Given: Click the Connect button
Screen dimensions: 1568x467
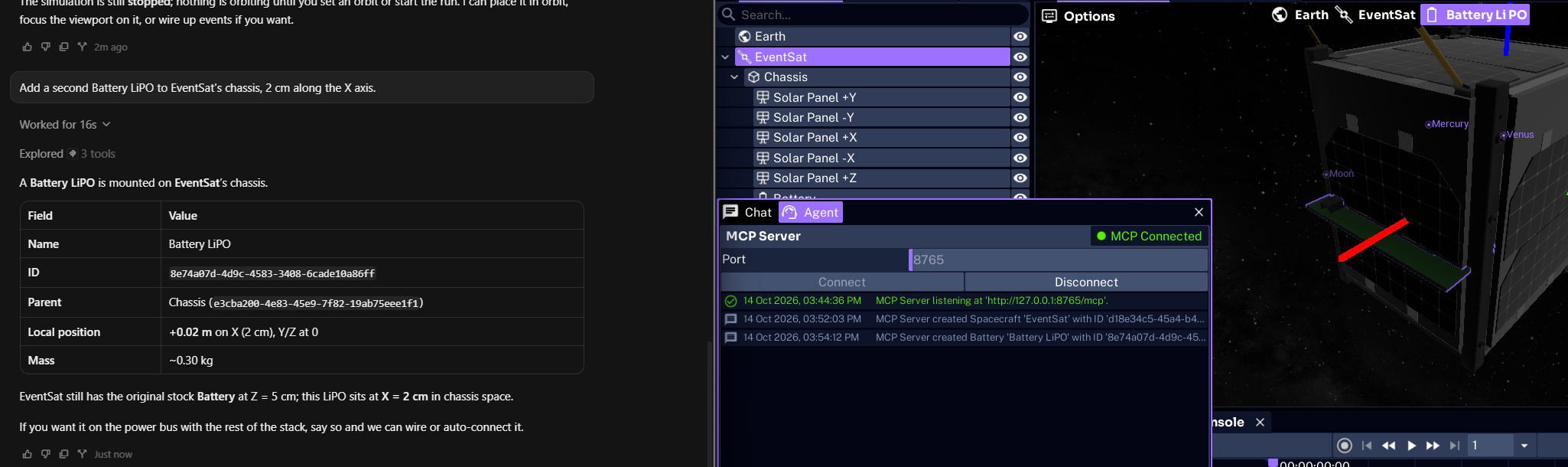Looking at the screenshot, I should click(x=842, y=282).
